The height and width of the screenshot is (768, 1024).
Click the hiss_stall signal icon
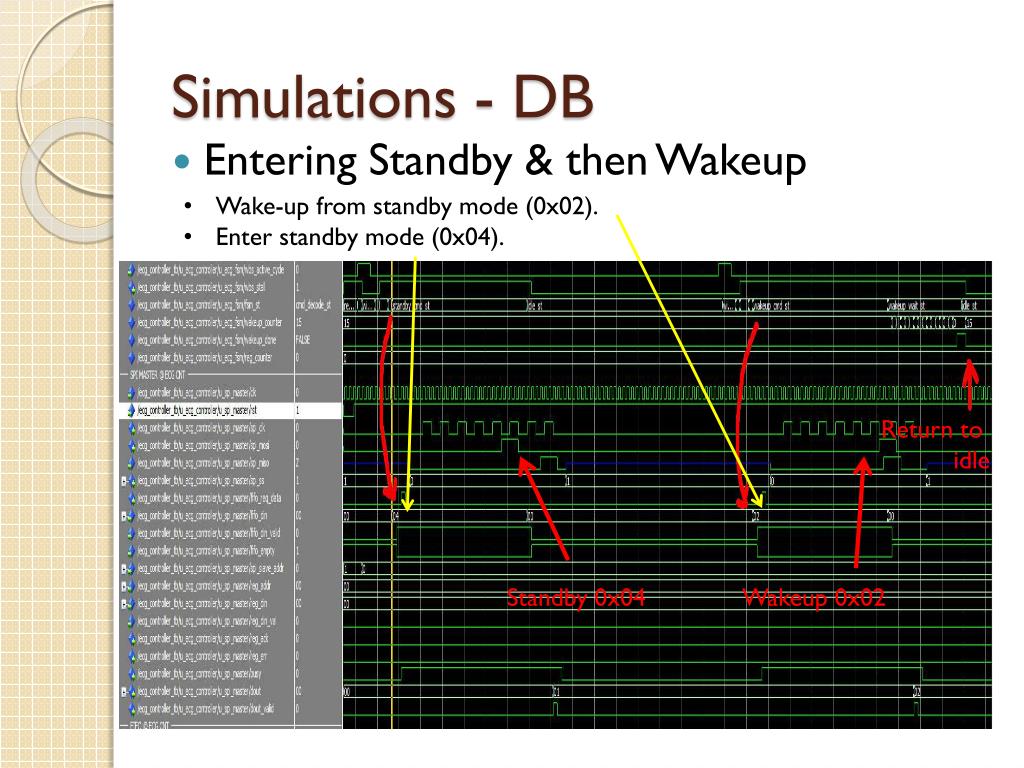tap(132, 287)
